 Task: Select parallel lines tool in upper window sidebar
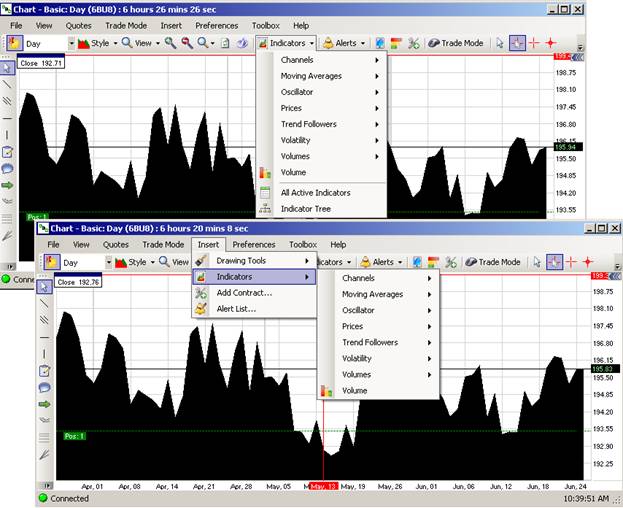tap(7, 101)
